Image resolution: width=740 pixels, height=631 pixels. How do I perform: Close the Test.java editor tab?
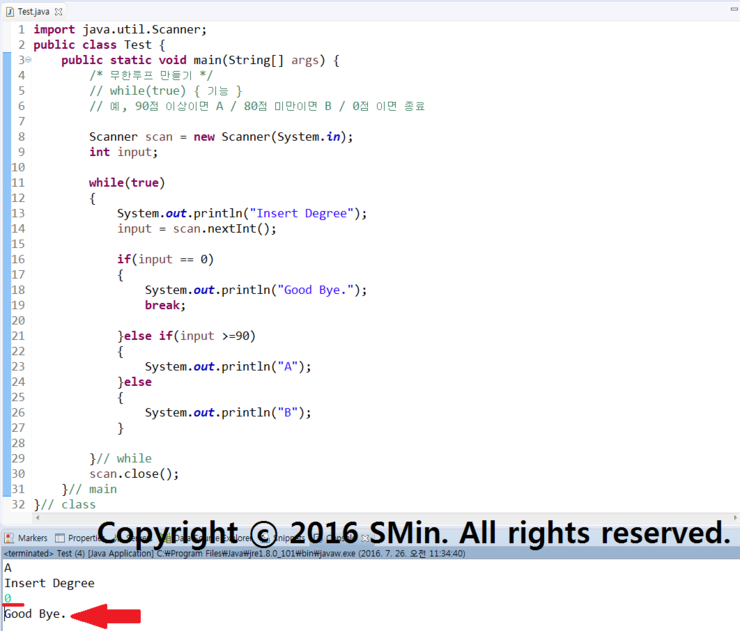(x=59, y=12)
